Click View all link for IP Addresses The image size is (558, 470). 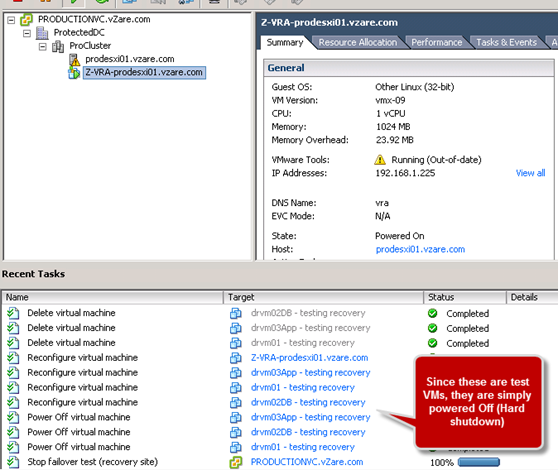click(530, 173)
